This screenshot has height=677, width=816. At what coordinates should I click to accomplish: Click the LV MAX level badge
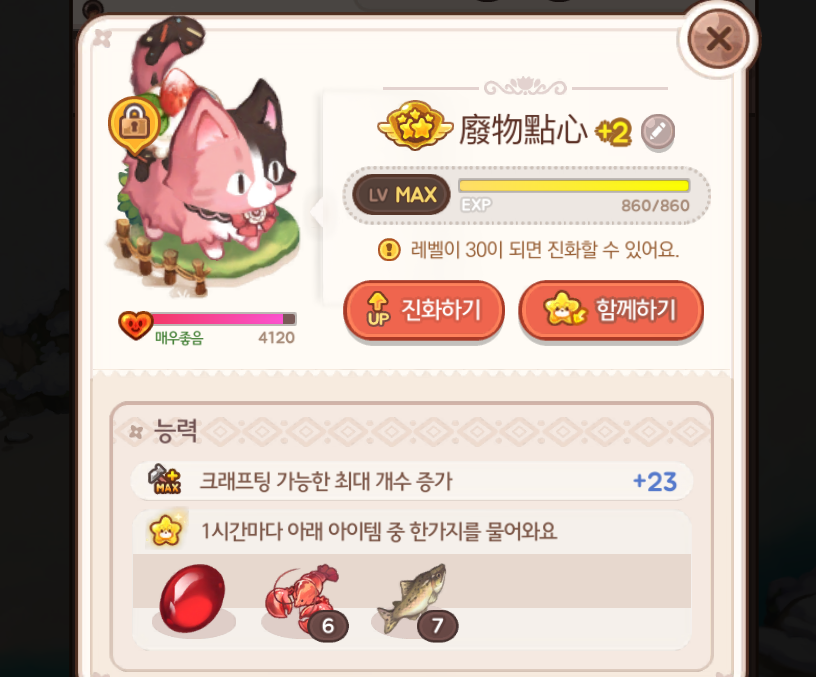[x=401, y=195]
